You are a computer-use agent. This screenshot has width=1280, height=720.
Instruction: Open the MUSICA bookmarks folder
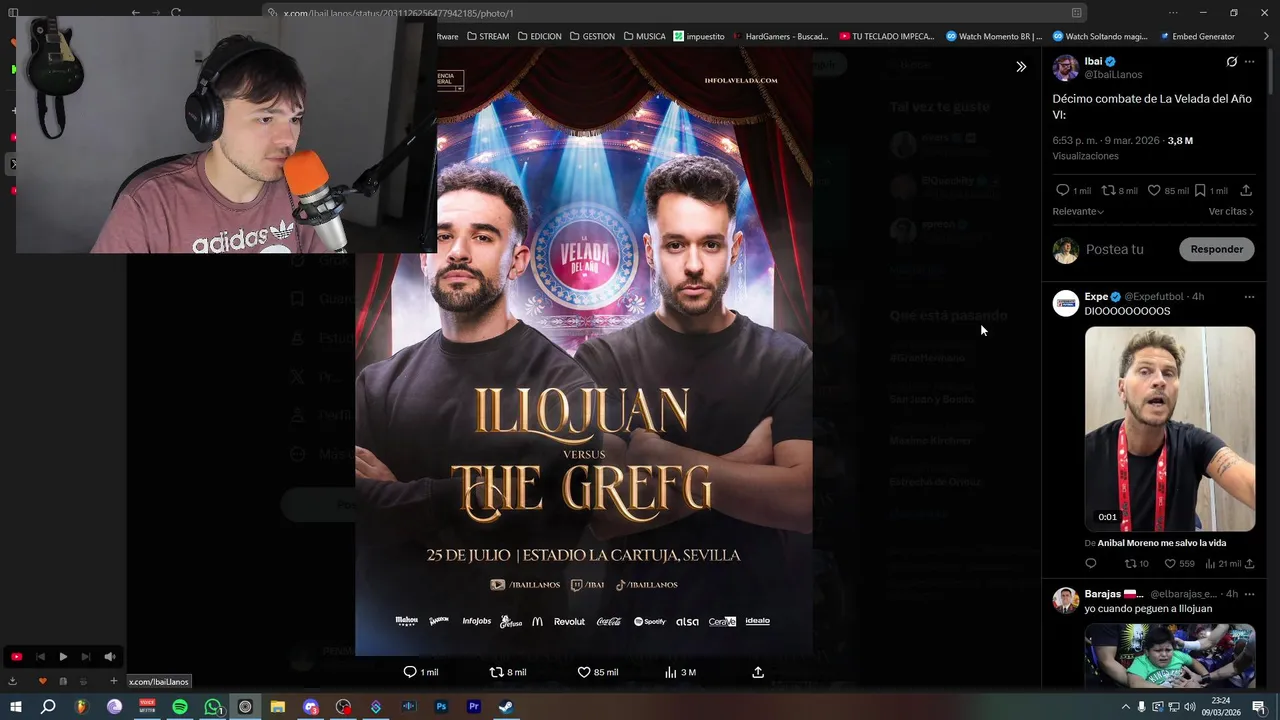pyautogui.click(x=644, y=36)
